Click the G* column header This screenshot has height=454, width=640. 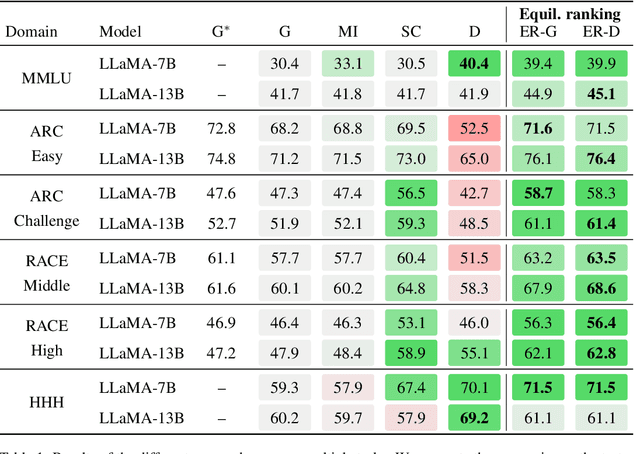point(223,31)
